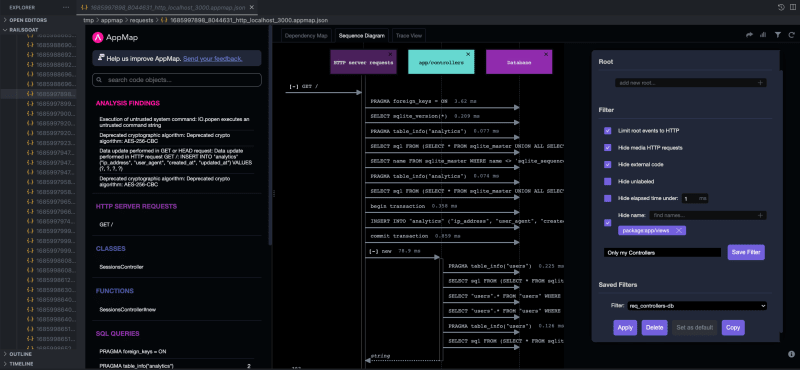
Task: Remove the package:app/views tag
Action: click(x=679, y=231)
